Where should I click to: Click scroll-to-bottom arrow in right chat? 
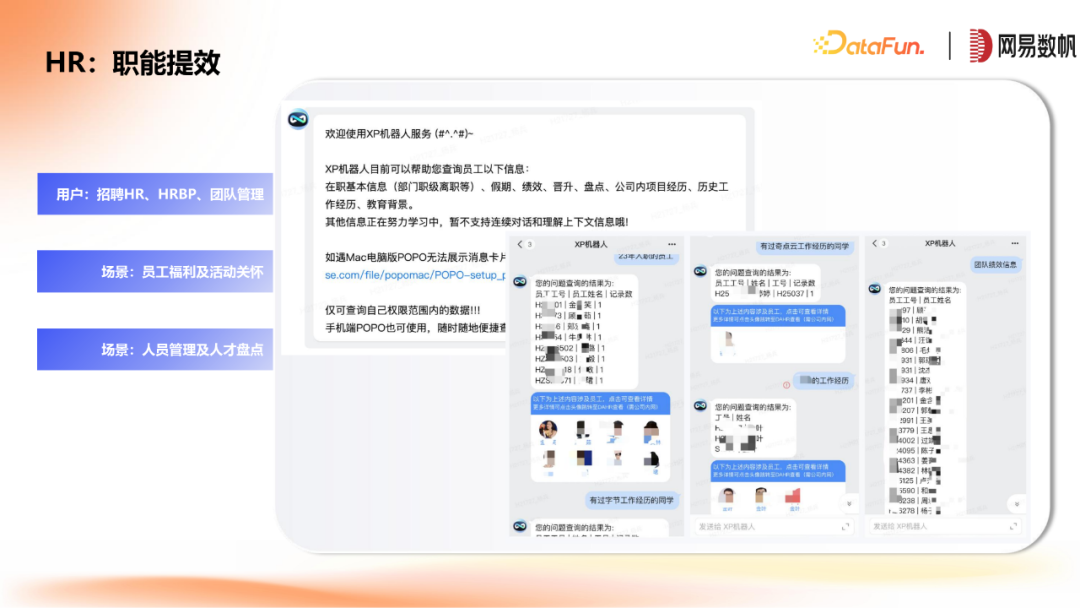[1017, 504]
